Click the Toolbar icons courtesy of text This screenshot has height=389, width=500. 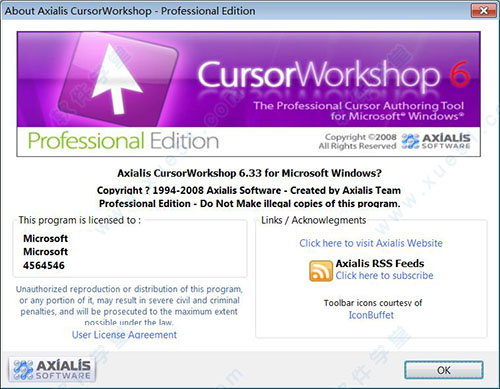coord(373,303)
